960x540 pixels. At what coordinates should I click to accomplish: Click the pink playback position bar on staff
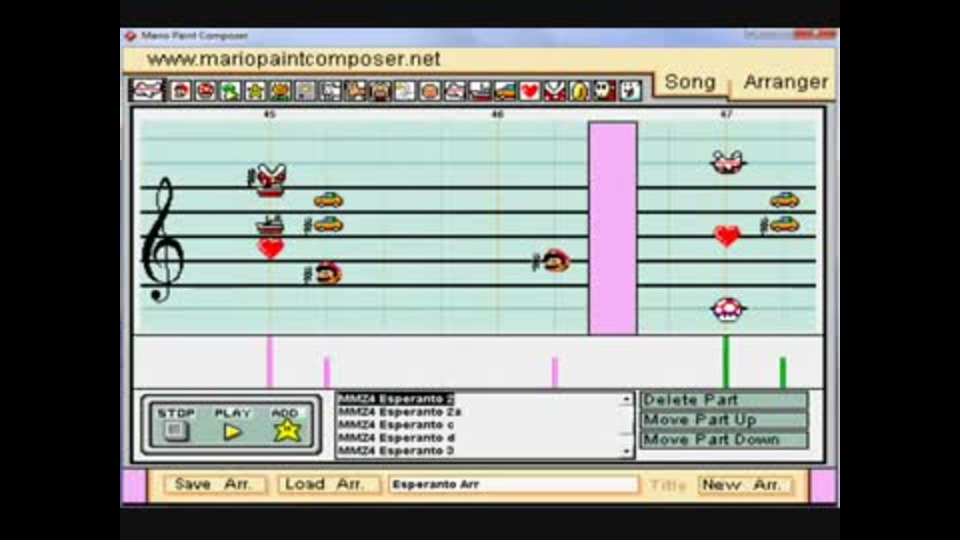tap(613, 228)
